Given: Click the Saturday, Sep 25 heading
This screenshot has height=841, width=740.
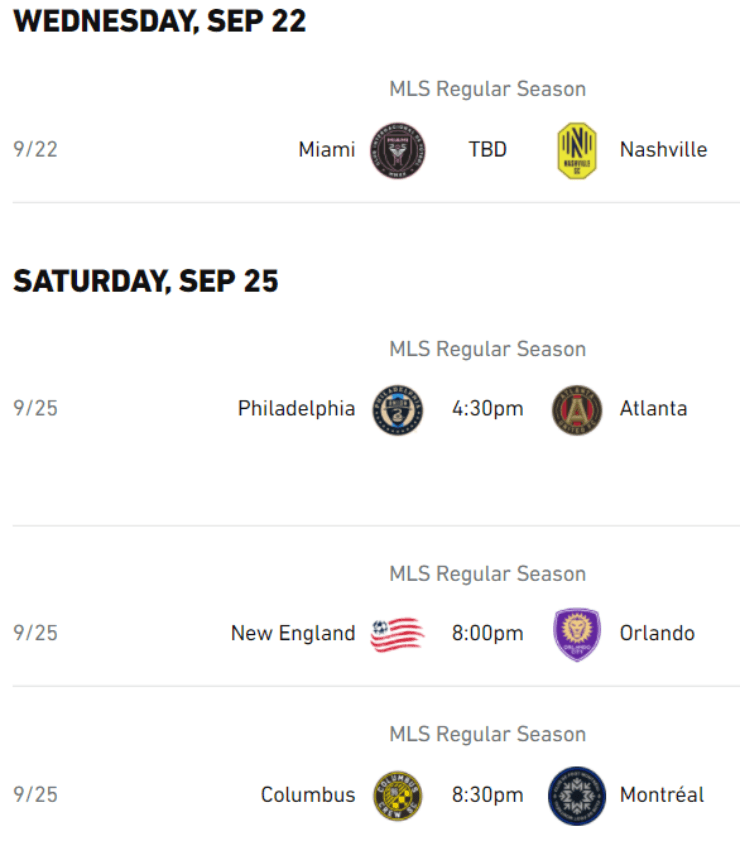Looking at the screenshot, I should (146, 282).
